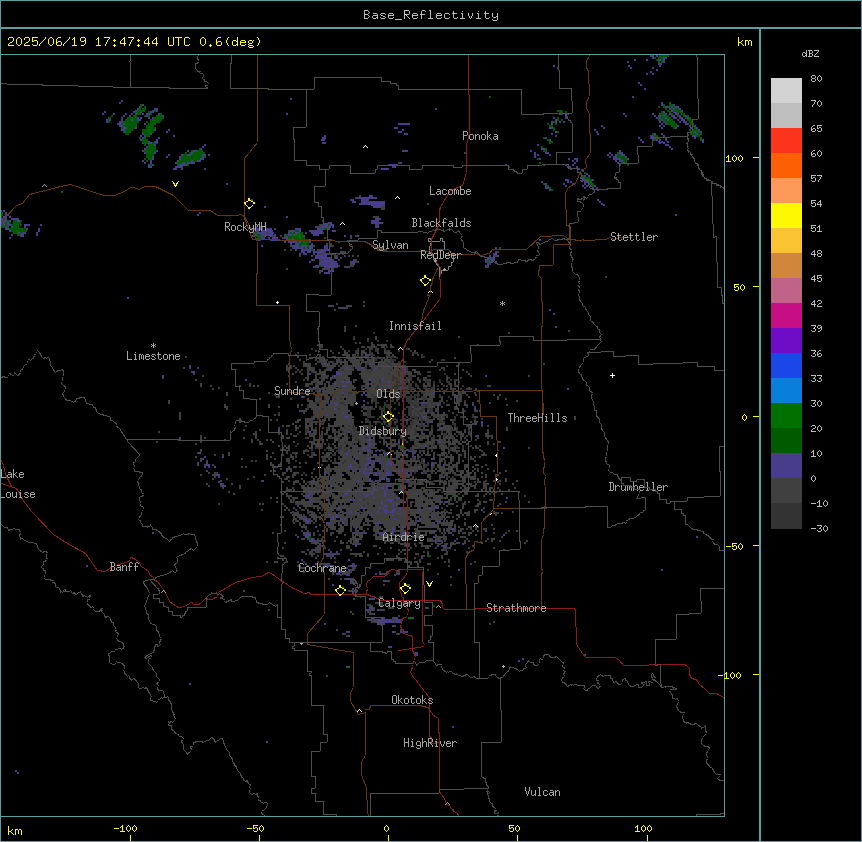This screenshot has height=842, width=862.
Task: Select the Olds label
Action: [388, 394]
